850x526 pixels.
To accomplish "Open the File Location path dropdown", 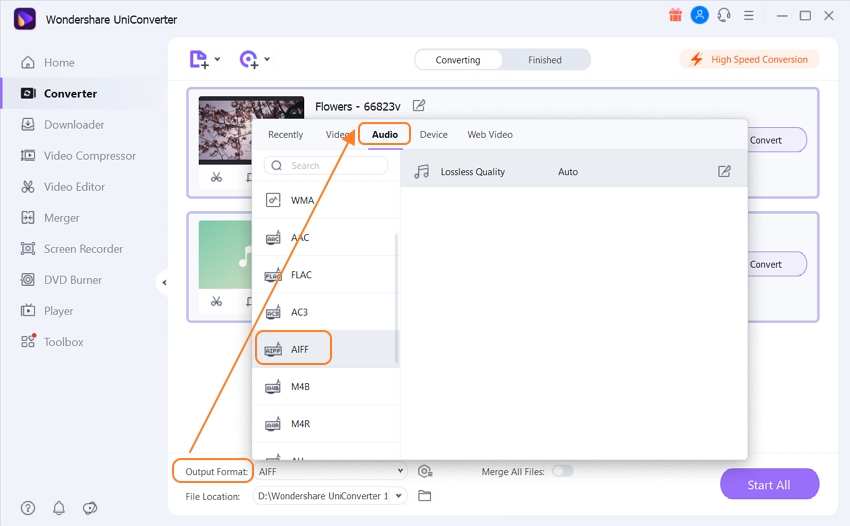I will [x=330, y=496].
